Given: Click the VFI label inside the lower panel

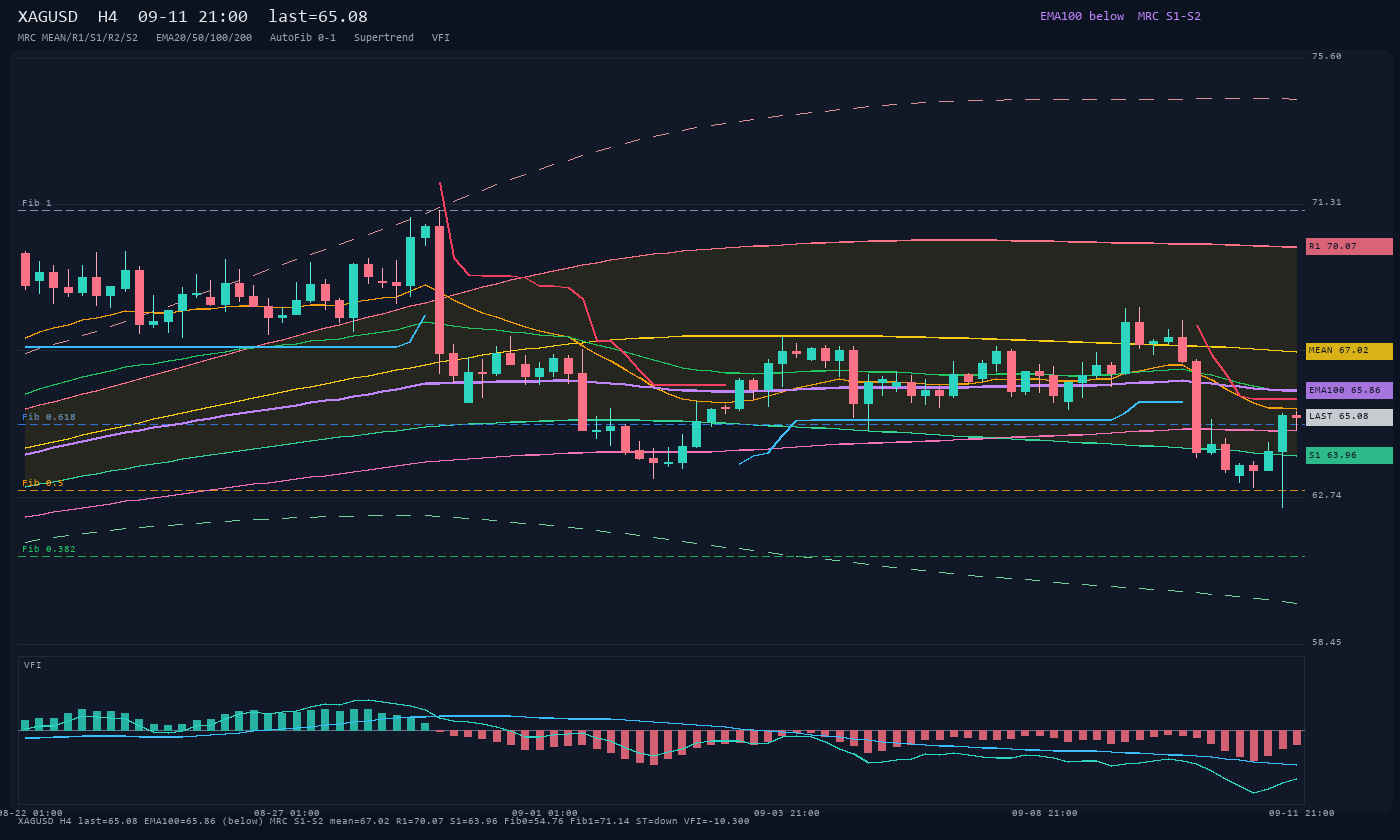Looking at the screenshot, I should [x=33, y=665].
